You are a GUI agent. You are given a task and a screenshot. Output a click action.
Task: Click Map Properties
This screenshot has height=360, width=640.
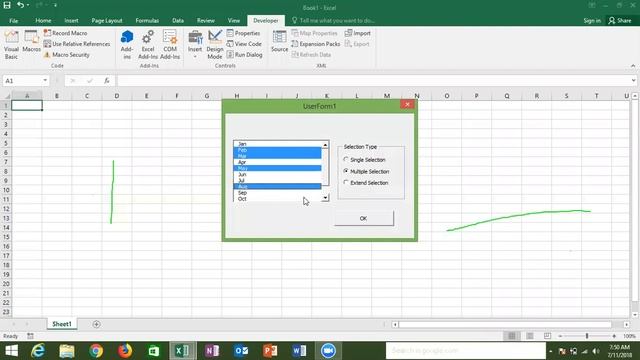coord(314,33)
